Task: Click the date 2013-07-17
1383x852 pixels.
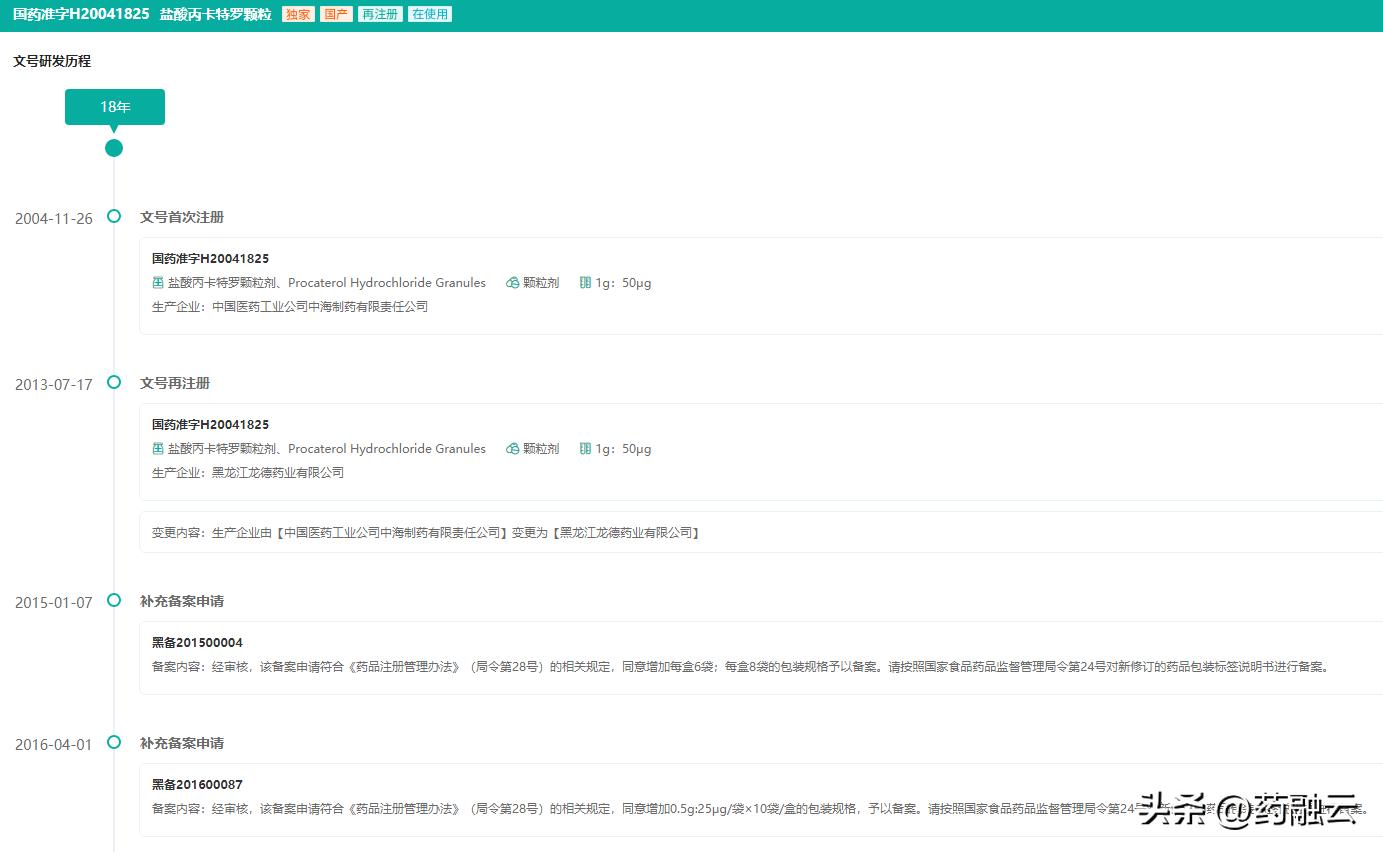Action: pyautogui.click(x=54, y=385)
